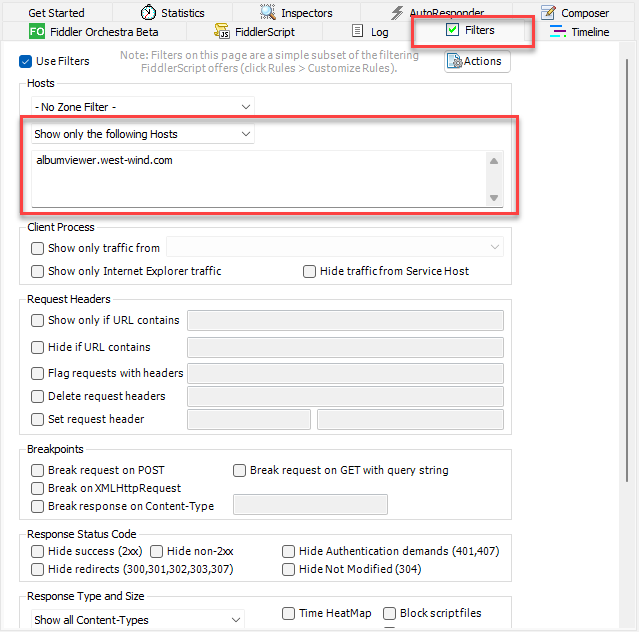
Task: Uncheck the Use Filters checkbox
Action: point(25,62)
